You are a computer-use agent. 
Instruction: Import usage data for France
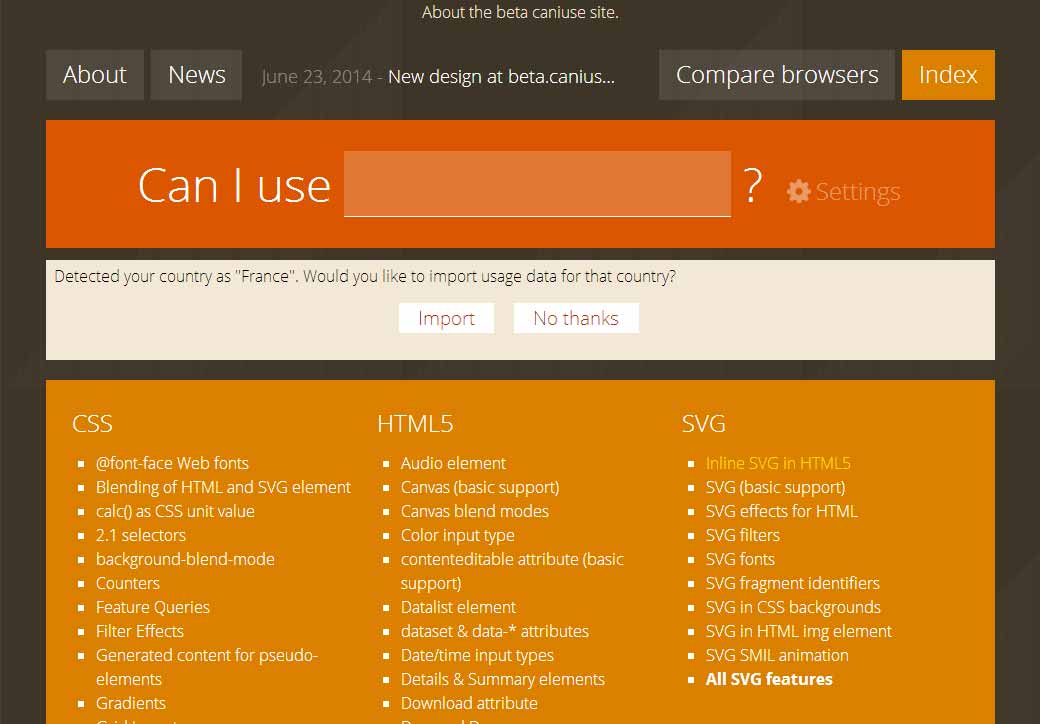tap(446, 318)
